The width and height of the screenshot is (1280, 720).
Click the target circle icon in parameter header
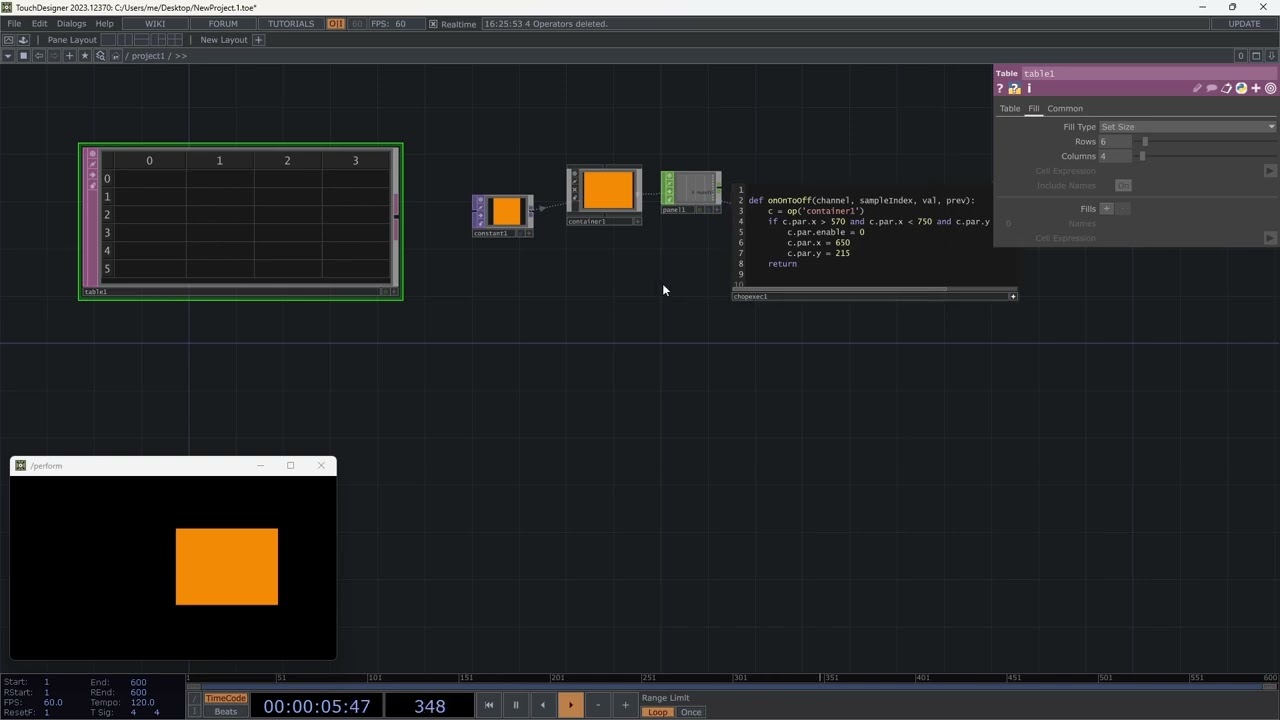point(1271,89)
